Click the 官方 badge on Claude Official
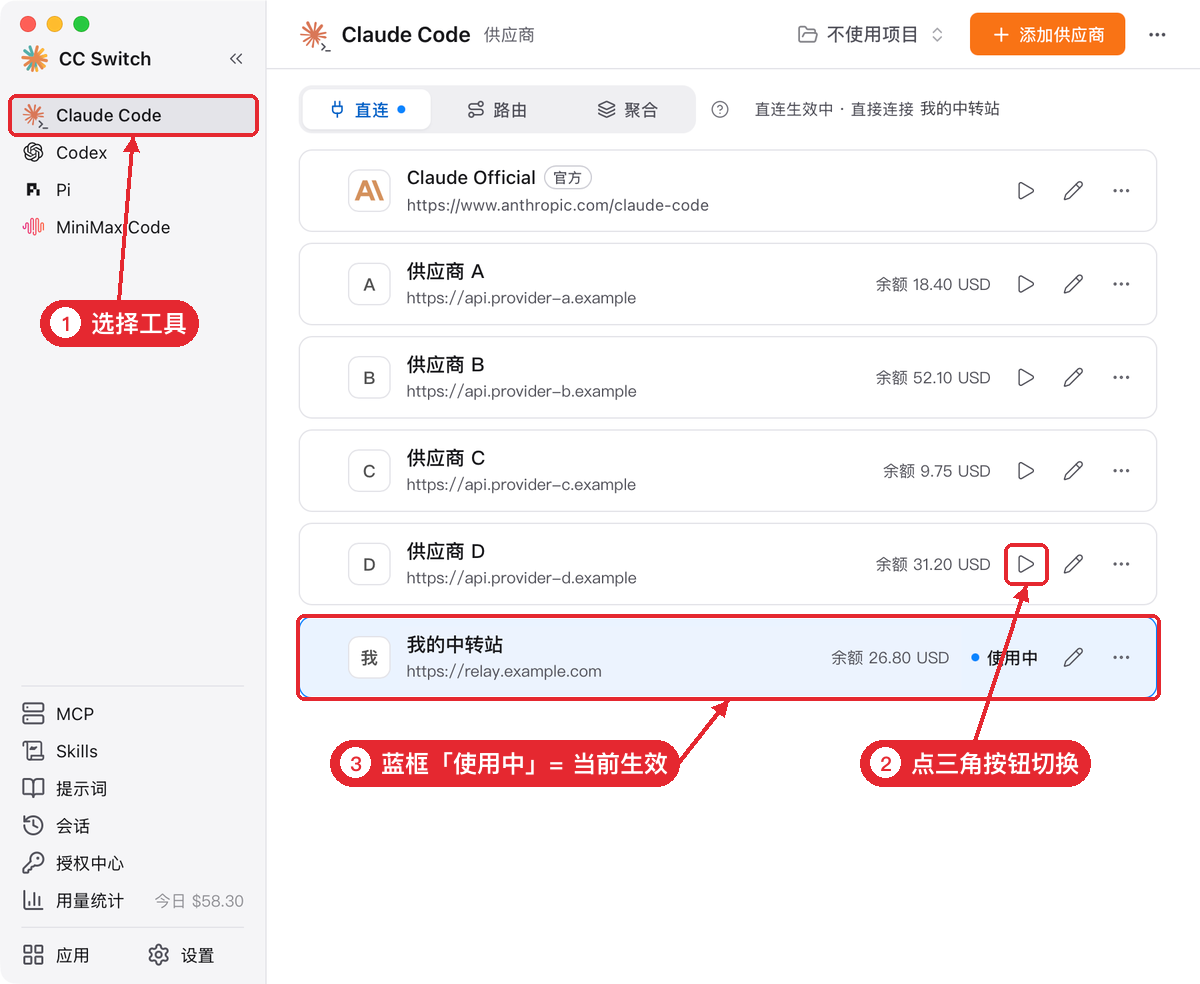The image size is (1200, 984). click(568, 178)
